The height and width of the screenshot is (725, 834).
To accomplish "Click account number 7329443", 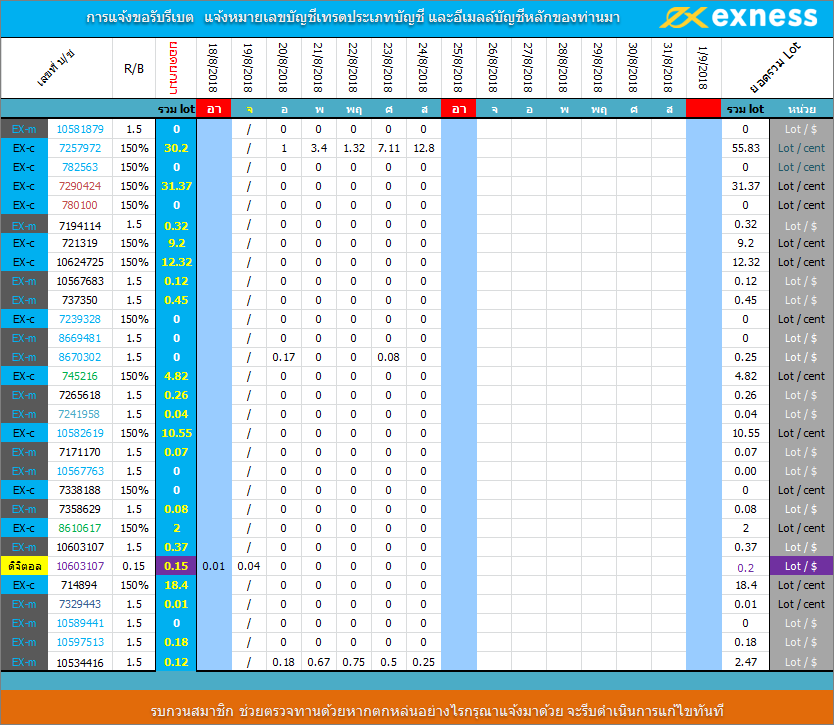I will pos(80,604).
